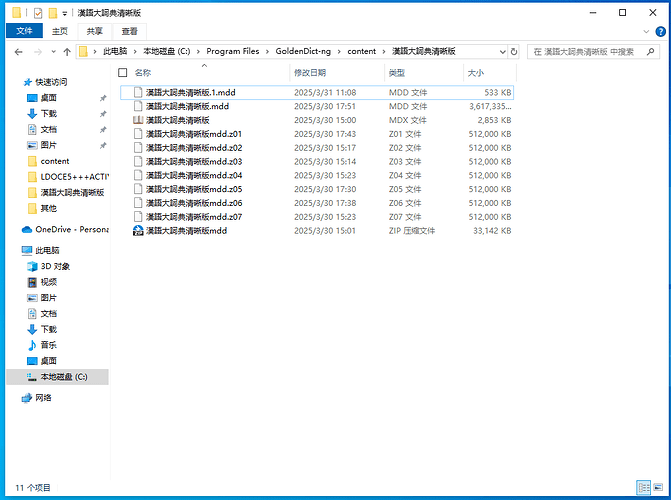The width and height of the screenshot is (671, 500).
Task: Select GoldenDict-ng in the address breadcrumb
Action: [303, 51]
